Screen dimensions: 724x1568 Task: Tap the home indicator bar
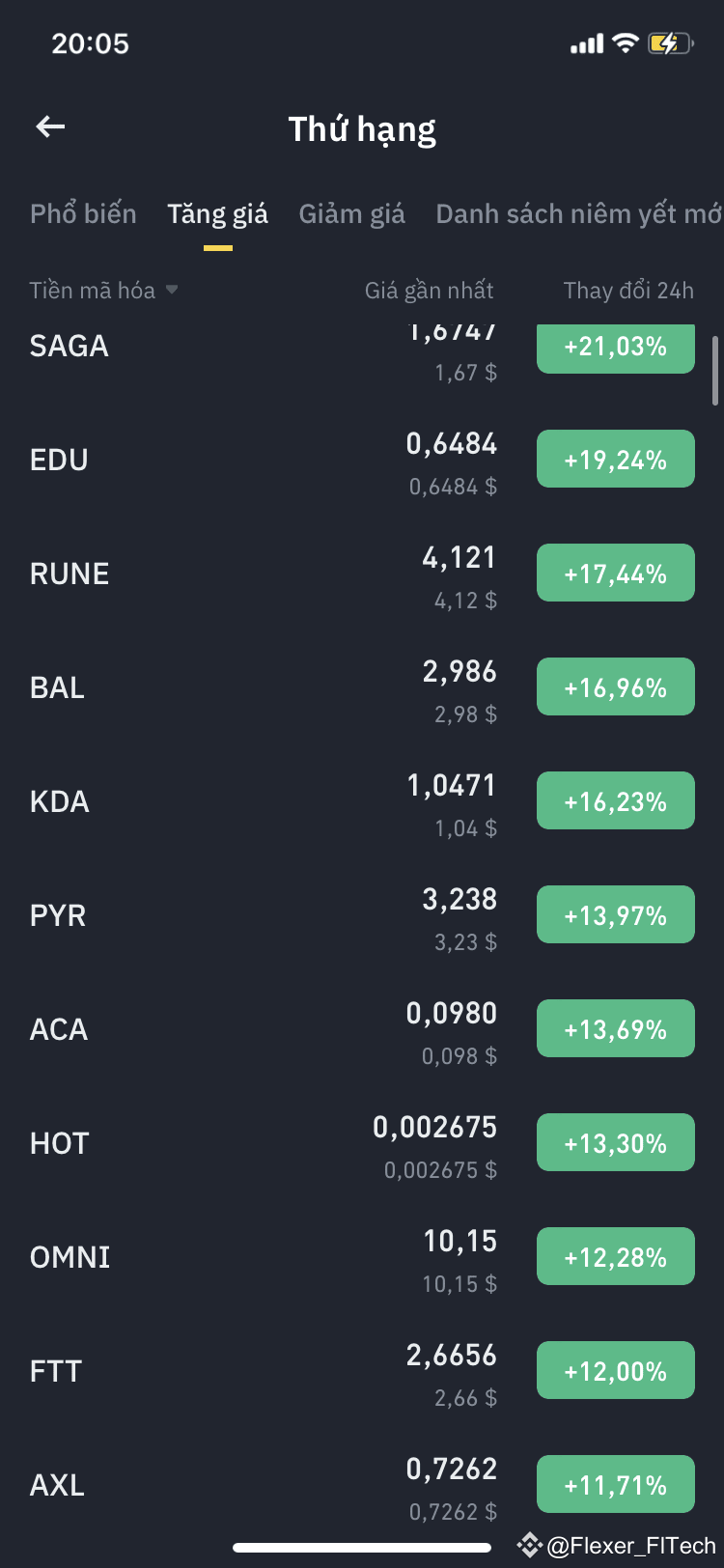pyautogui.click(x=362, y=1548)
